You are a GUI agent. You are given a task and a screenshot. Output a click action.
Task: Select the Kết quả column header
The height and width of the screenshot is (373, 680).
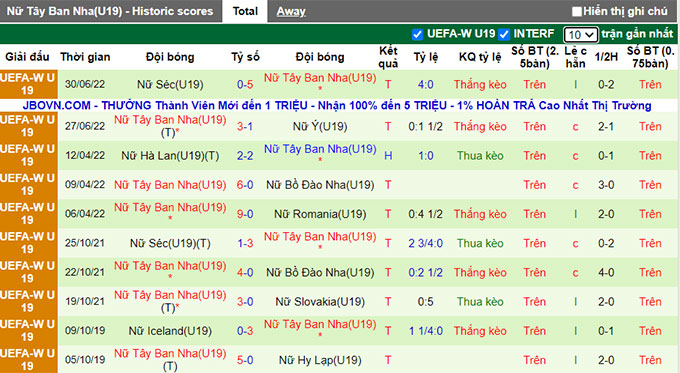pyautogui.click(x=388, y=57)
